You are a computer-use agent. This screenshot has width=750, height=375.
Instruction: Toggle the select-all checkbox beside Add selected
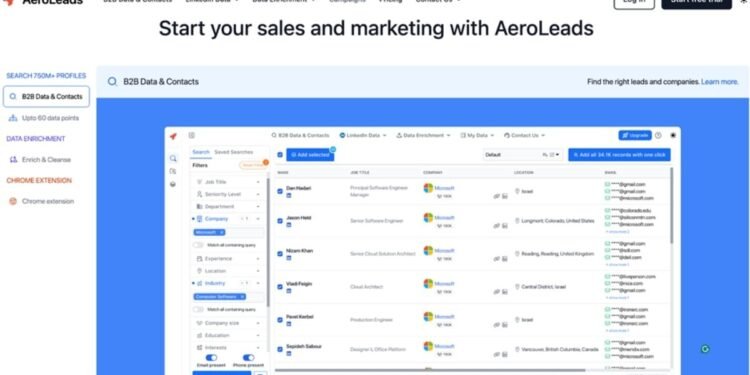[x=280, y=154]
